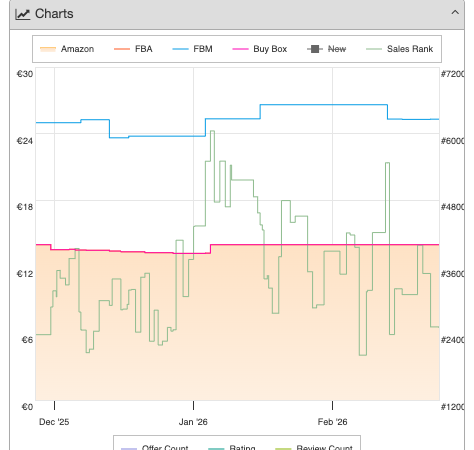Click the €18 price axis label
This screenshot has height=450, width=474.
tap(25, 207)
